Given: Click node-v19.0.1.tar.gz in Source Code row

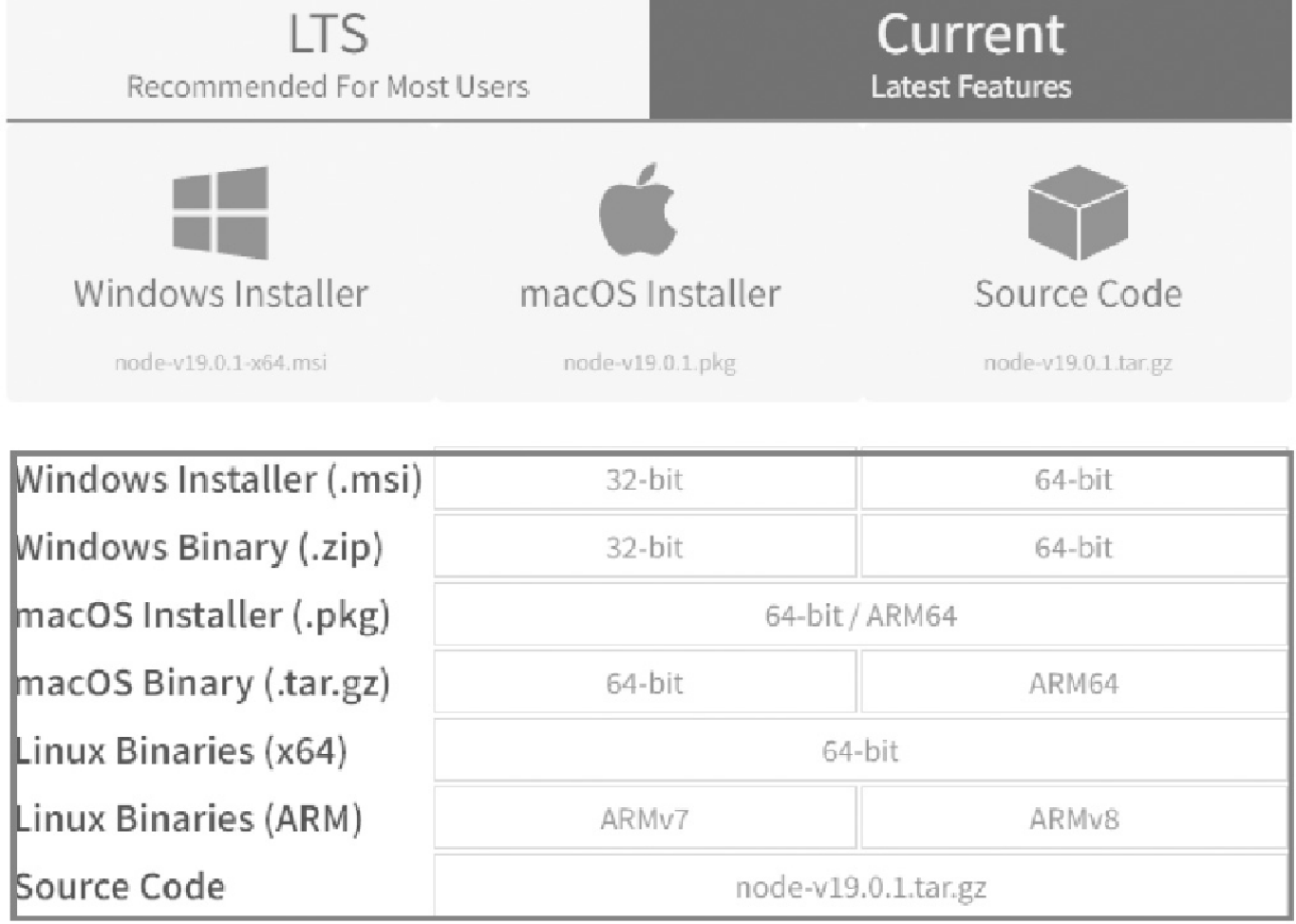Looking at the screenshot, I should [x=861, y=887].
